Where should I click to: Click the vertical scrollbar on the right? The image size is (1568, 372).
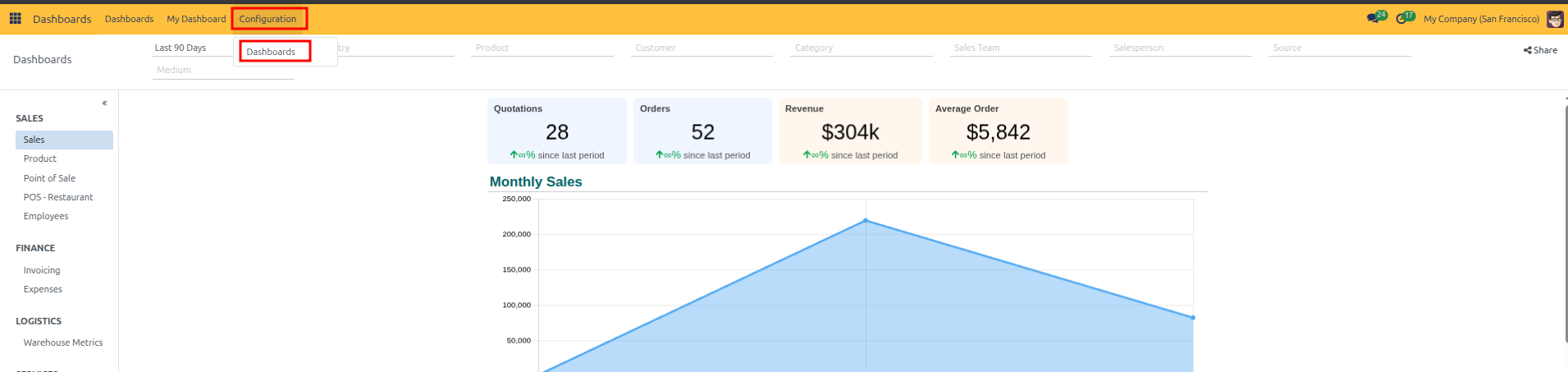[x=1566, y=222]
